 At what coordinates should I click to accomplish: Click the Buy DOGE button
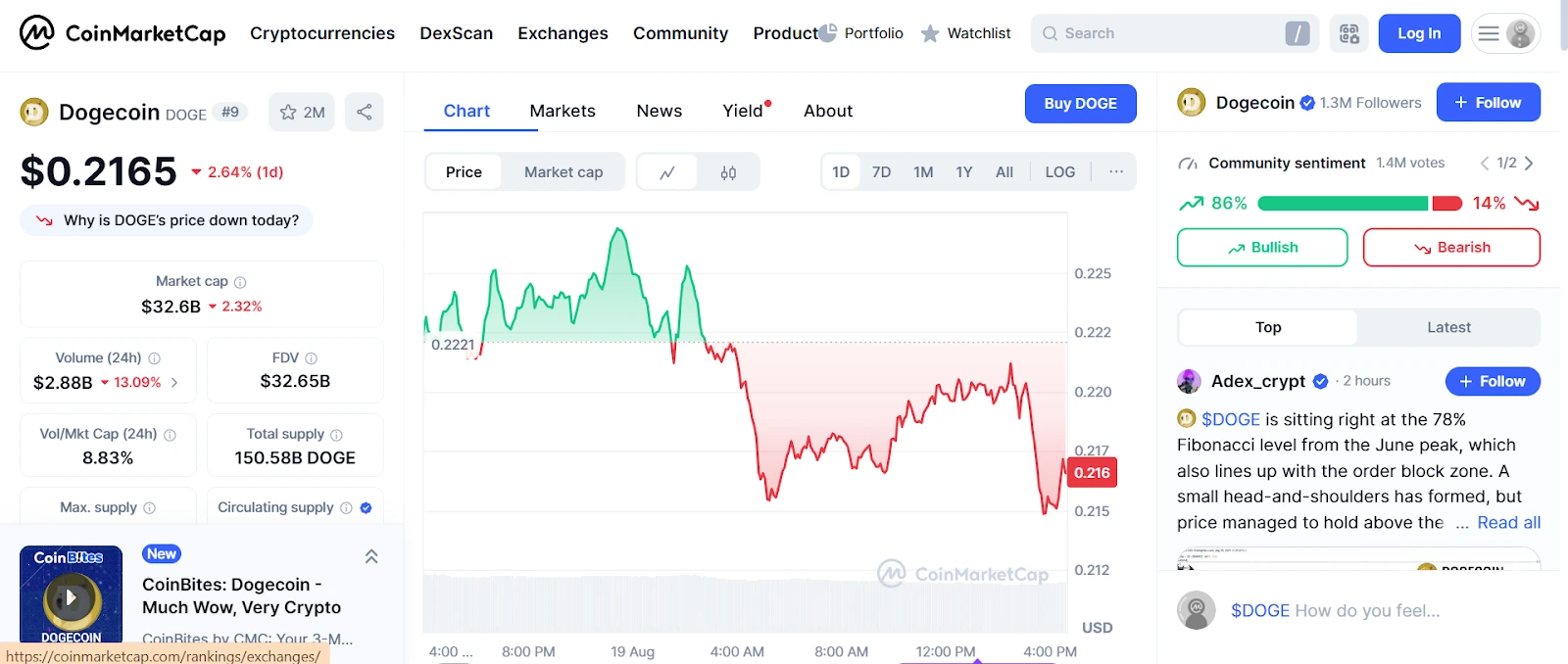(1080, 104)
